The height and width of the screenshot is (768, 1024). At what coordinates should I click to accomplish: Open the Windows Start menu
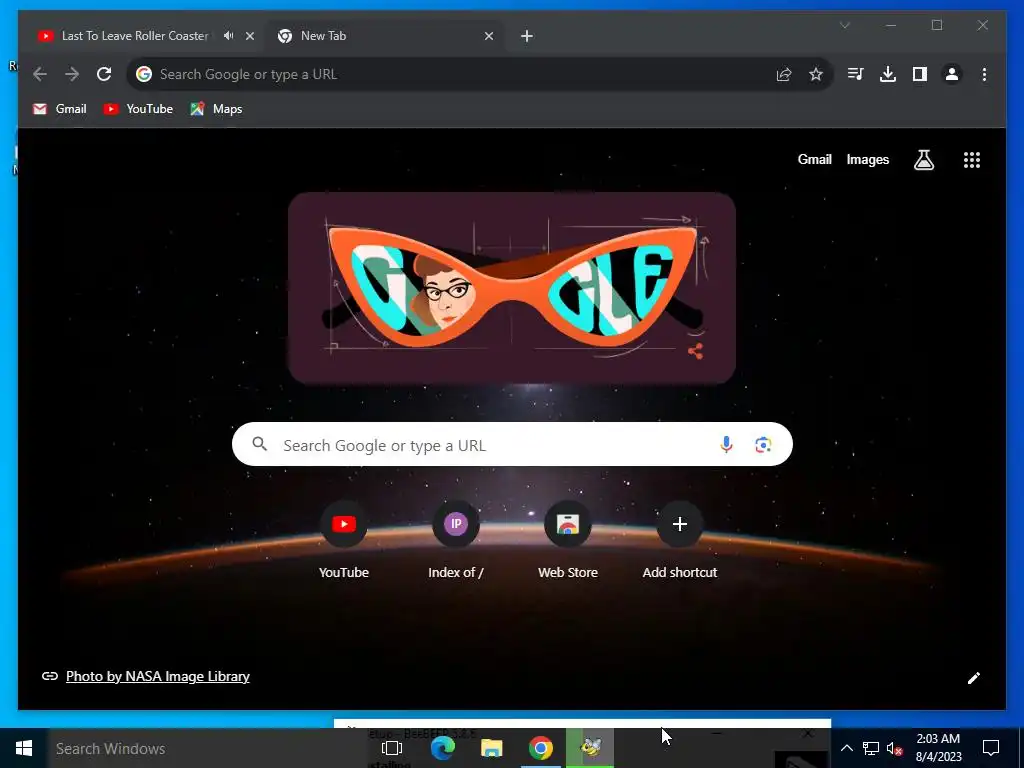coord(24,748)
